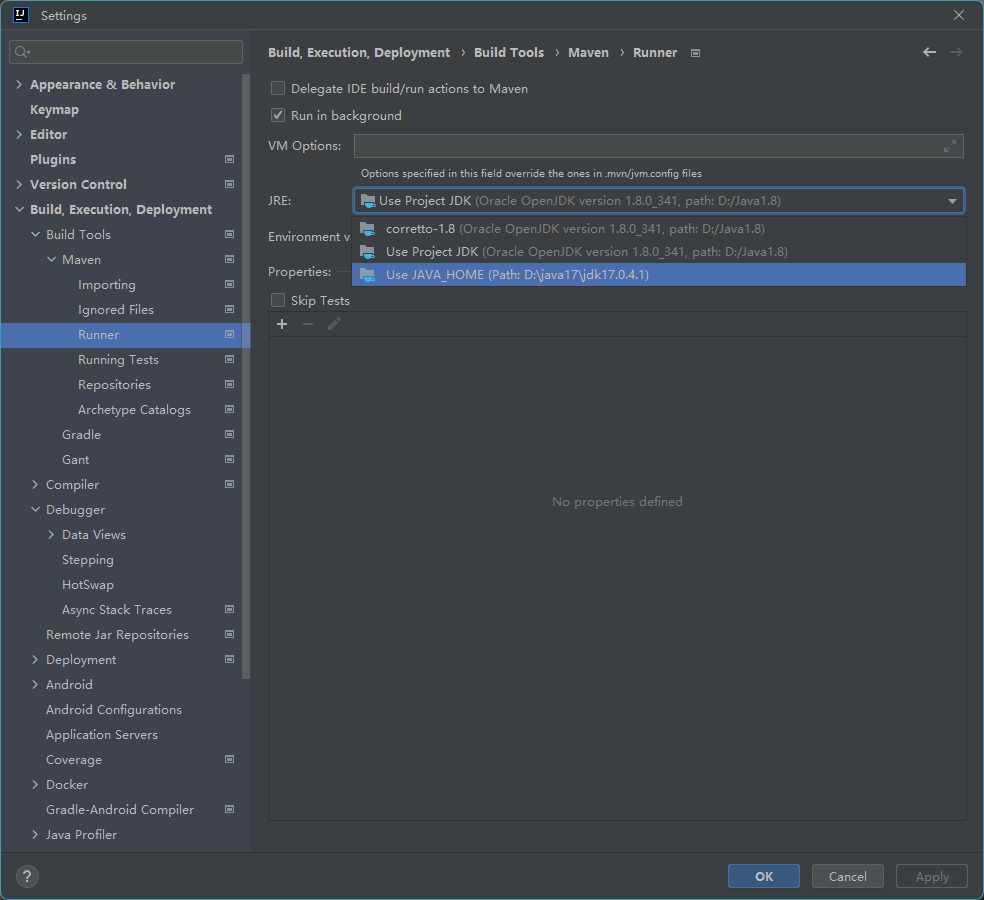Click the project-level icon beside Deployment
The width and height of the screenshot is (984, 900).
pos(230,659)
